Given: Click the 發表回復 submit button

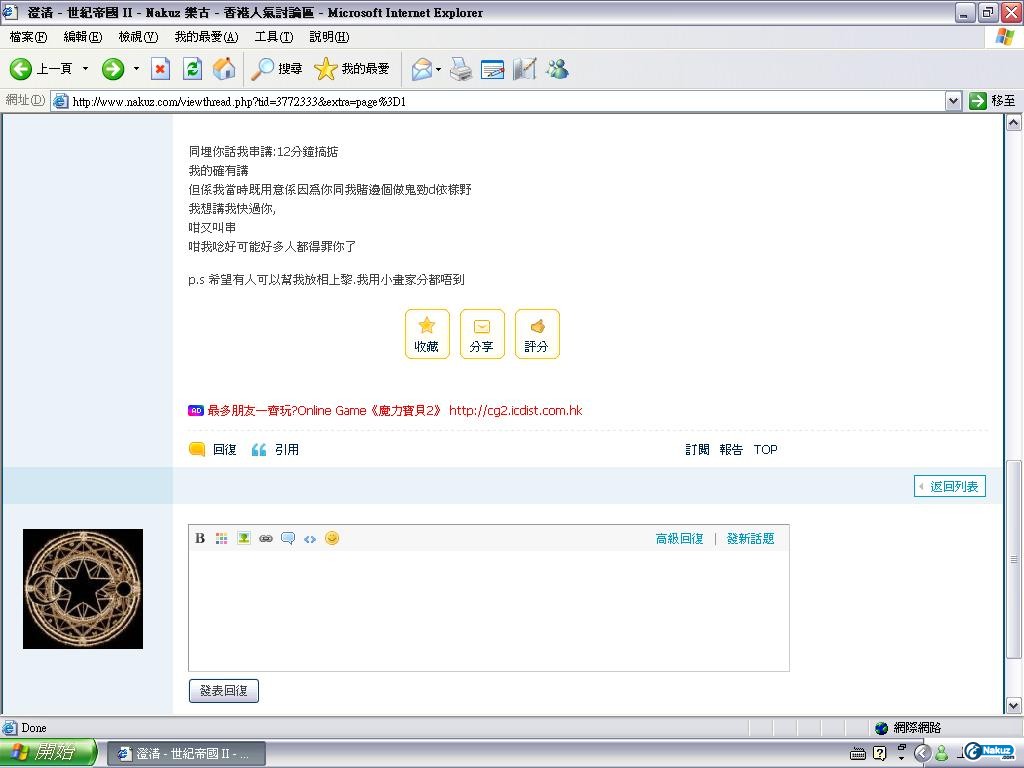Looking at the screenshot, I should point(224,690).
